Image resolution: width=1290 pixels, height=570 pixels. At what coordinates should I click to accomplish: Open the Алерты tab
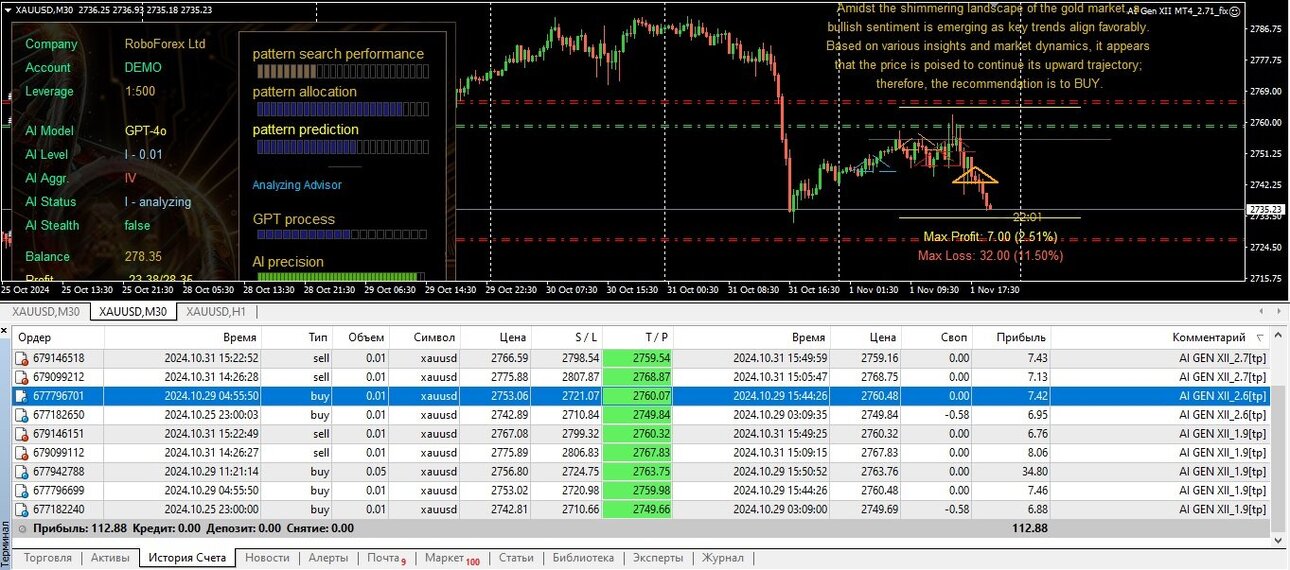tap(328, 558)
